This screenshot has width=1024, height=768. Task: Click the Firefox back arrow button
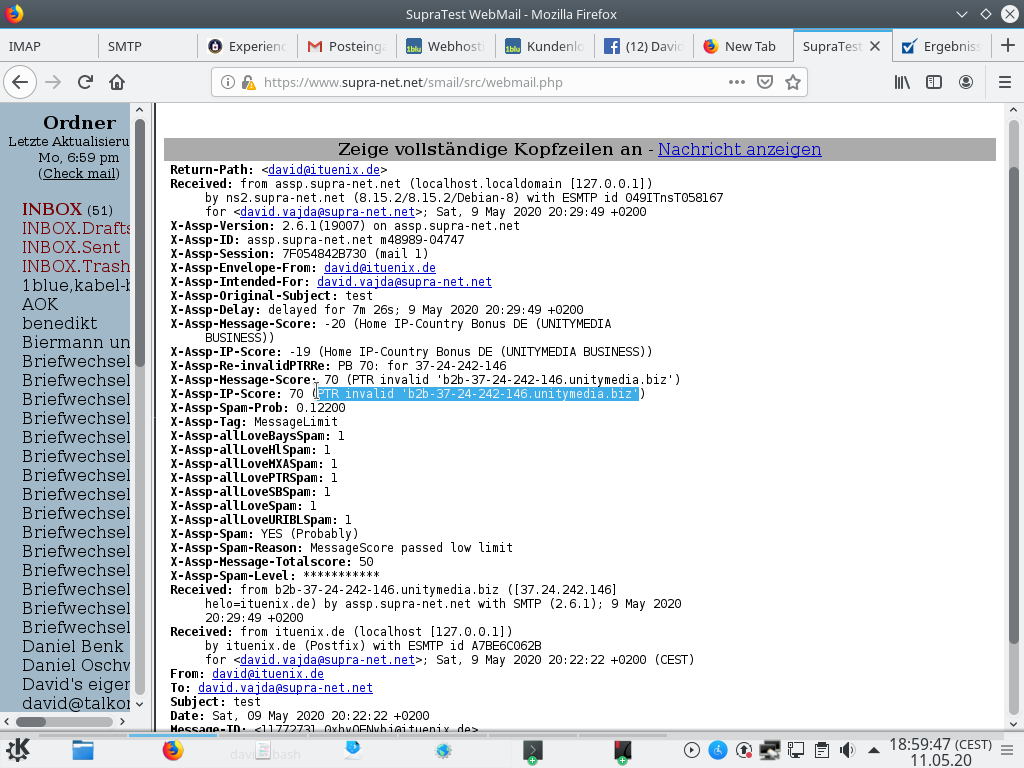pos(21,82)
